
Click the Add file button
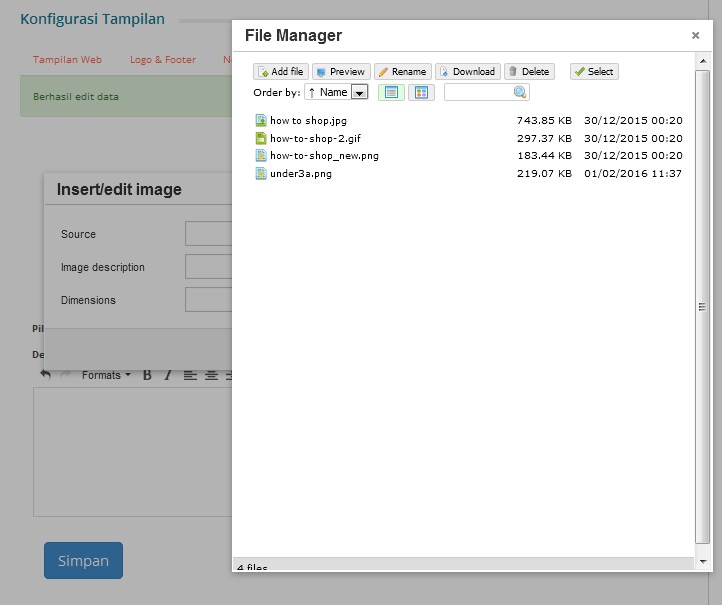point(281,72)
